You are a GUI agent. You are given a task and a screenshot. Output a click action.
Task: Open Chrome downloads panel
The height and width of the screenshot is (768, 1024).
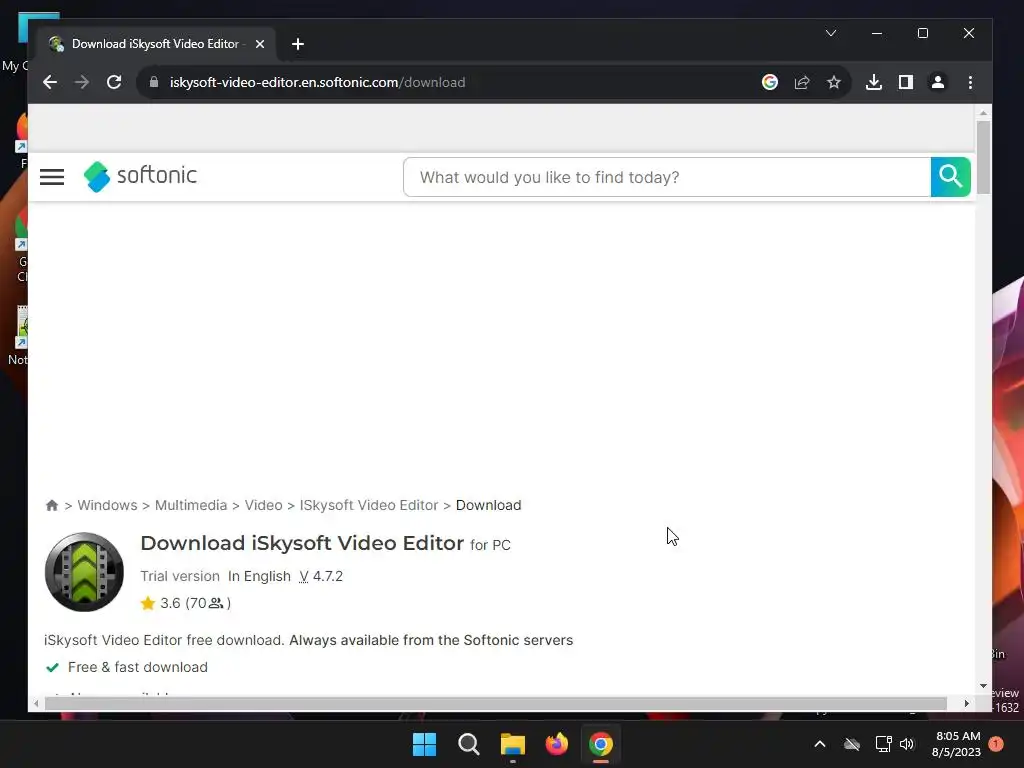point(874,82)
